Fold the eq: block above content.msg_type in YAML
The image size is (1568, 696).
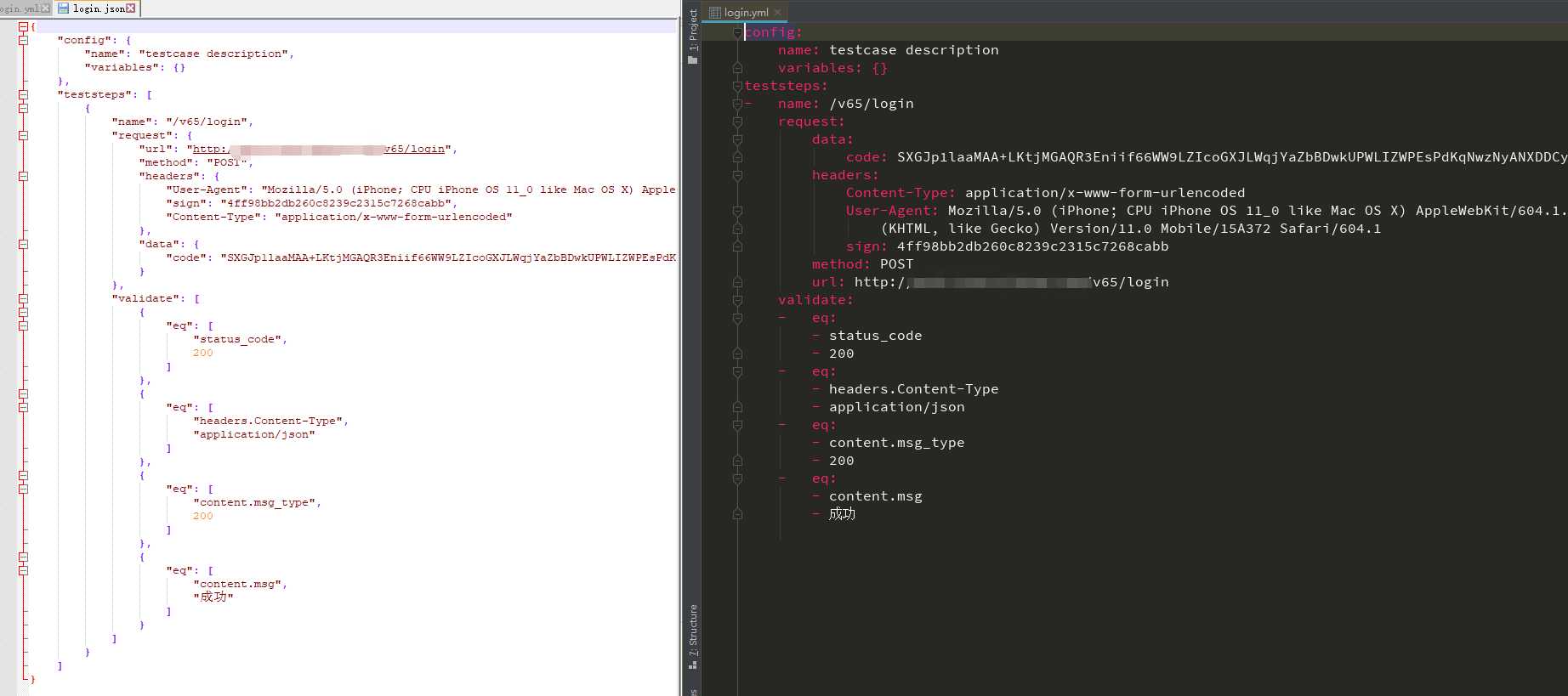737,425
